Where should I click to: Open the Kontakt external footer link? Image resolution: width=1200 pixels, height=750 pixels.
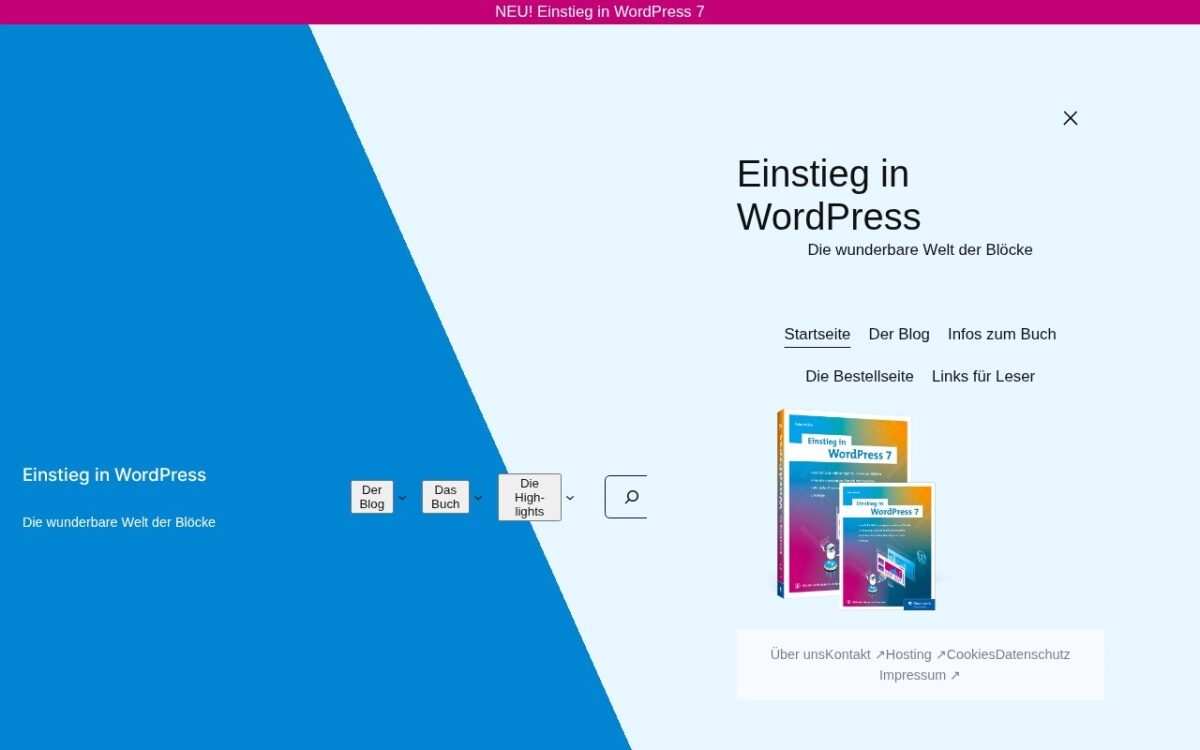[x=855, y=654]
